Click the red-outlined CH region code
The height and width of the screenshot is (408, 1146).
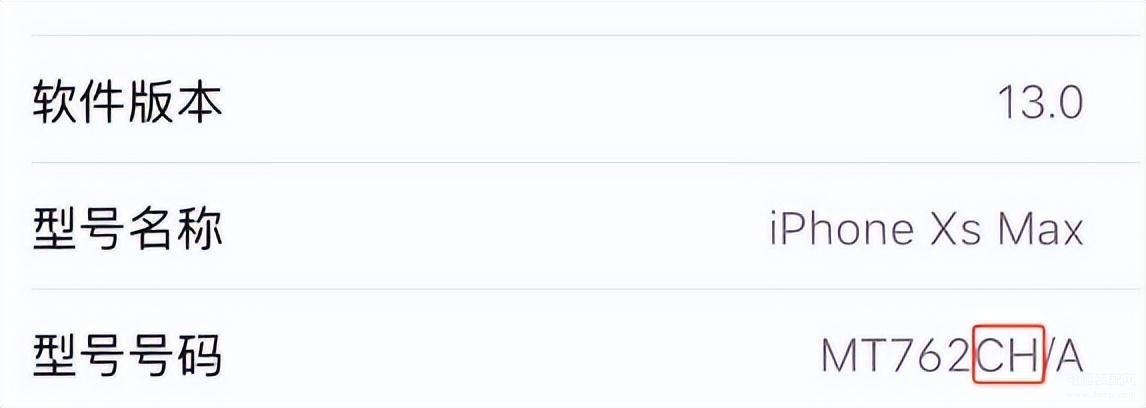click(1008, 355)
